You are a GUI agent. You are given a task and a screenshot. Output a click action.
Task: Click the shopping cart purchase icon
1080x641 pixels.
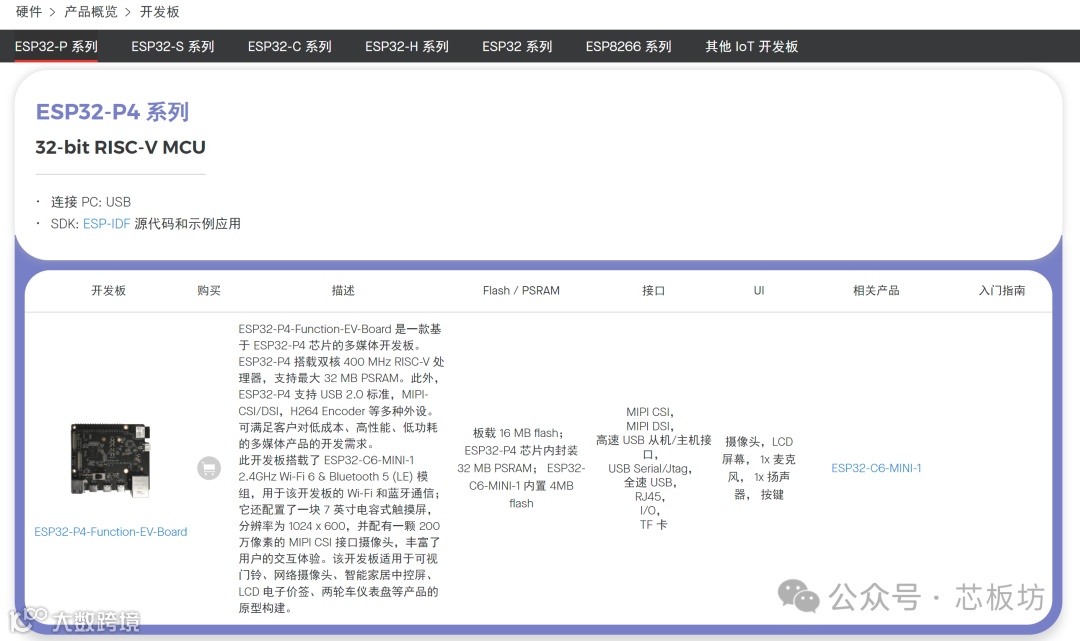pos(209,468)
